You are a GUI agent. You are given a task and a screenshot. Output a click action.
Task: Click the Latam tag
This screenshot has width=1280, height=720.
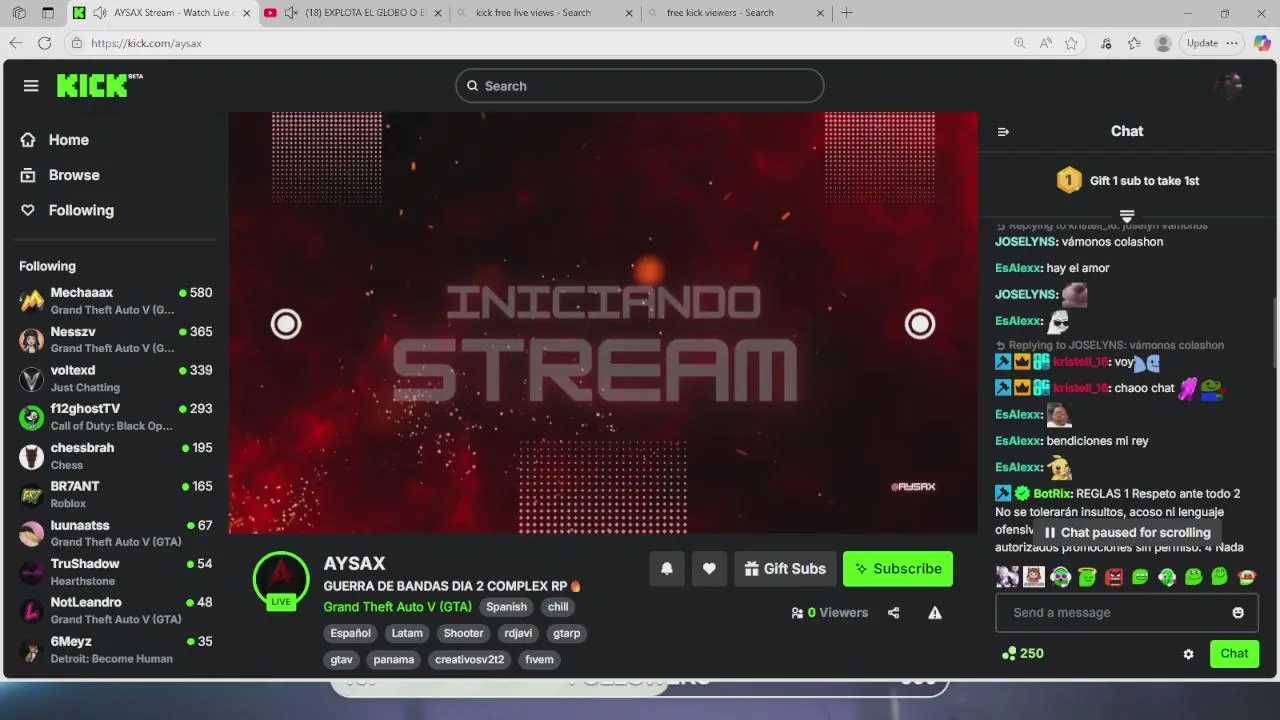[407, 633]
